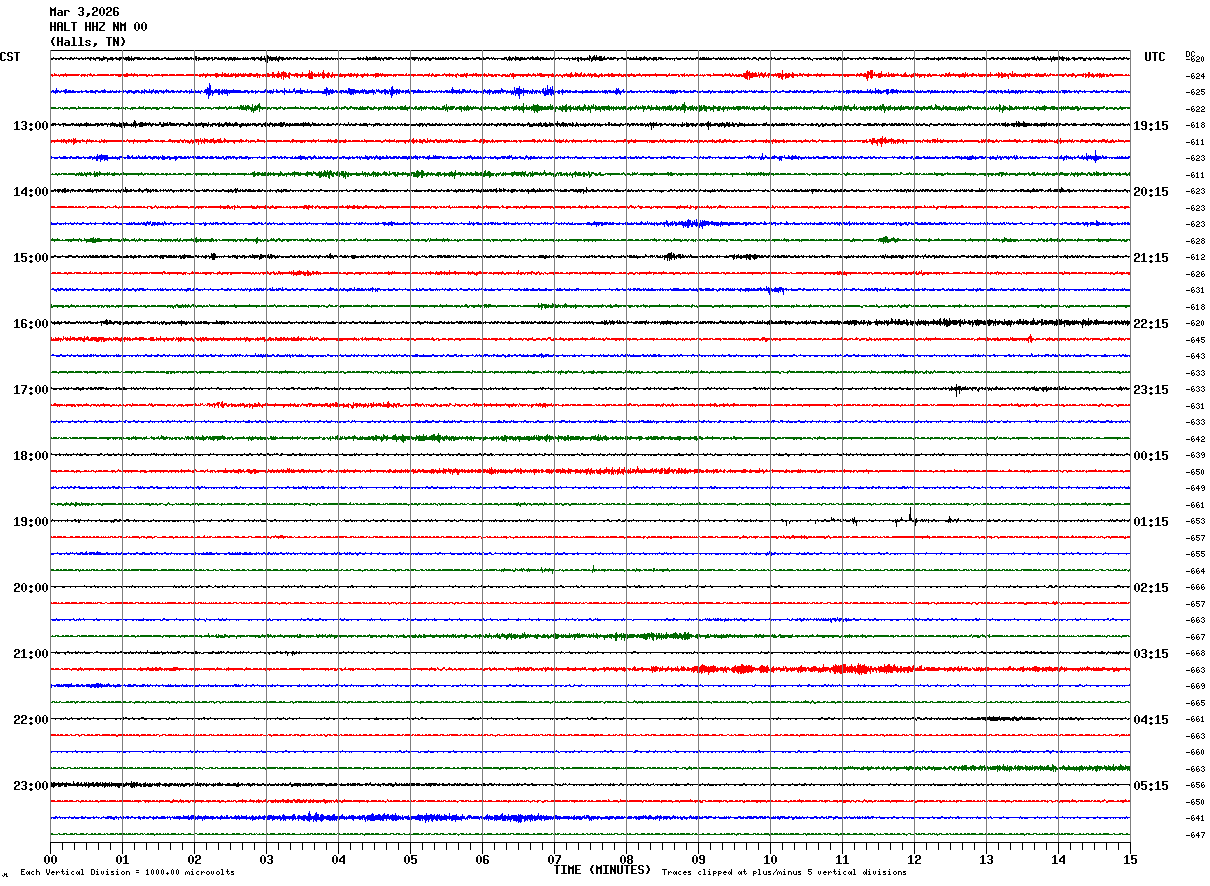Click the DC offset value -612
Viewport: 1210px width, 886px height.
tap(1195, 257)
